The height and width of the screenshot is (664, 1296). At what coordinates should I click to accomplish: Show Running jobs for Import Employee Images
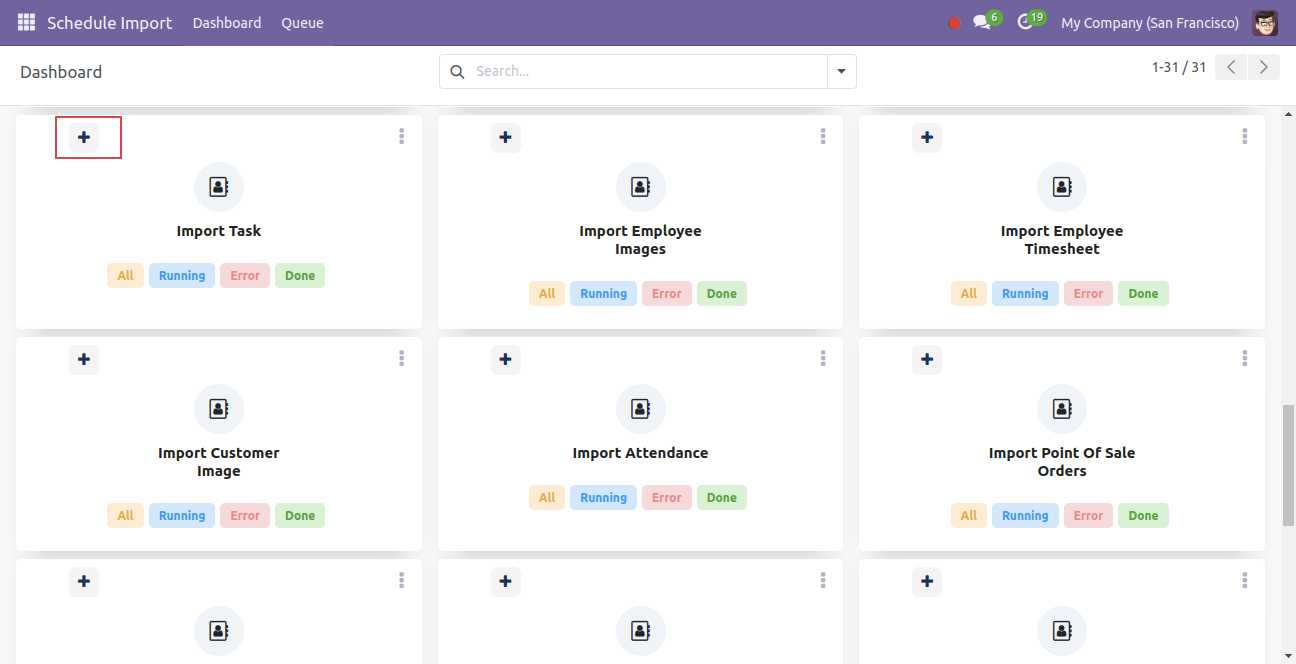(x=604, y=294)
